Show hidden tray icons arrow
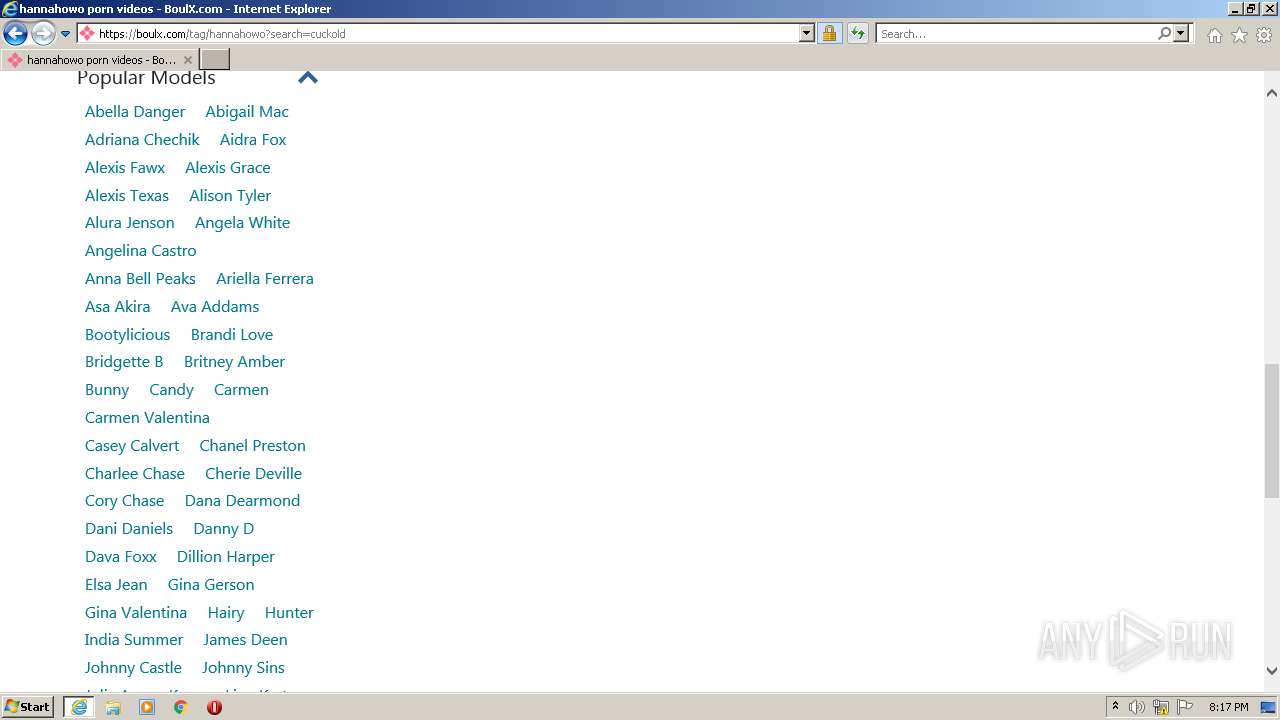Screen dimensions: 1280x720 tap(1115, 707)
